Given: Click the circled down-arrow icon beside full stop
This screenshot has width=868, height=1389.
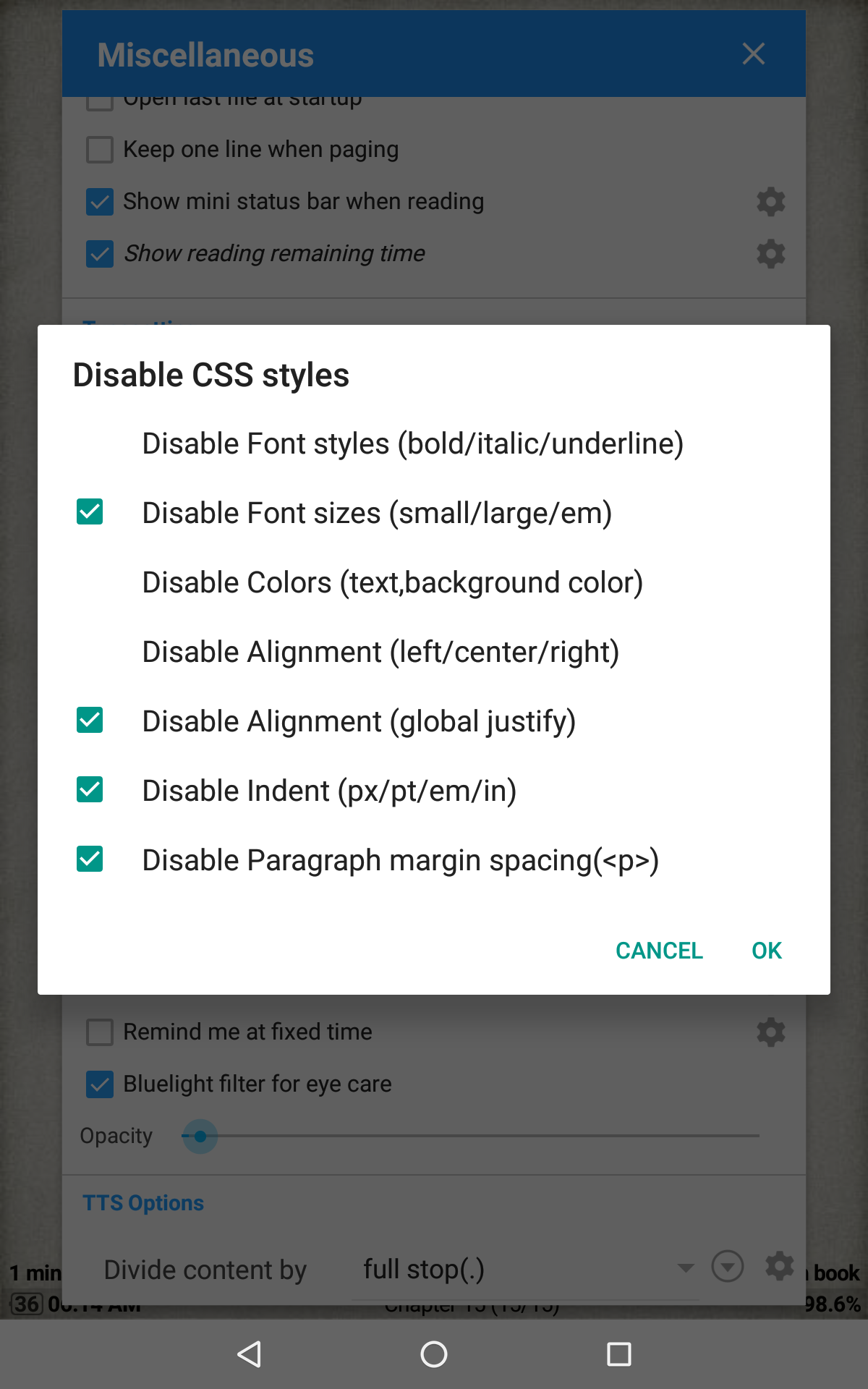Looking at the screenshot, I should tap(727, 1267).
